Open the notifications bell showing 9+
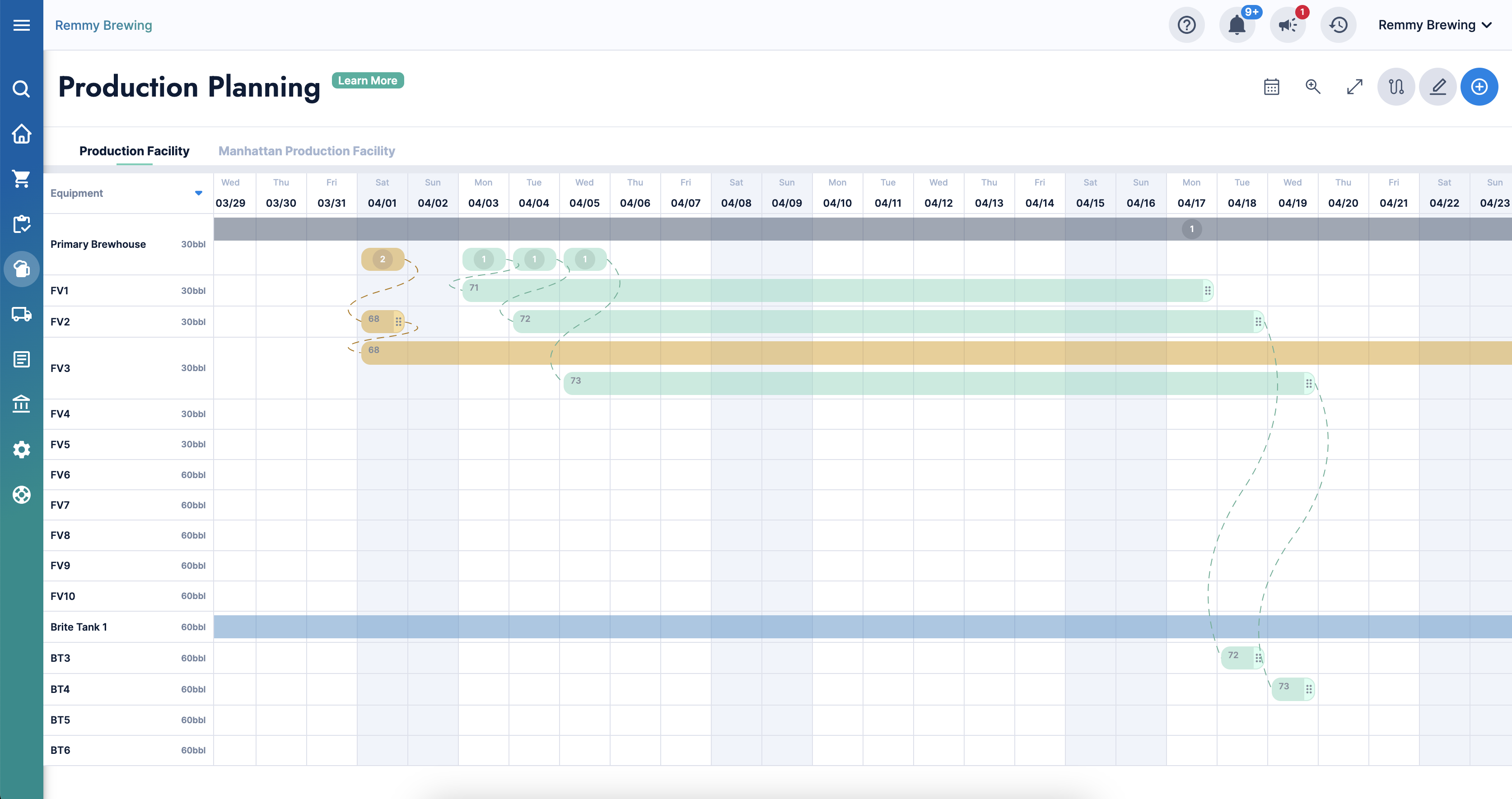The height and width of the screenshot is (799, 1512). coord(1237,25)
